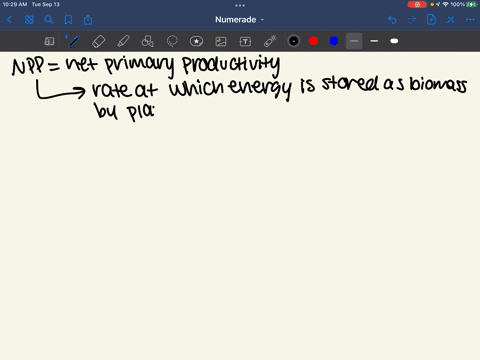
Task: Tap the handwritten word "energy"
Action: [260, 89]
